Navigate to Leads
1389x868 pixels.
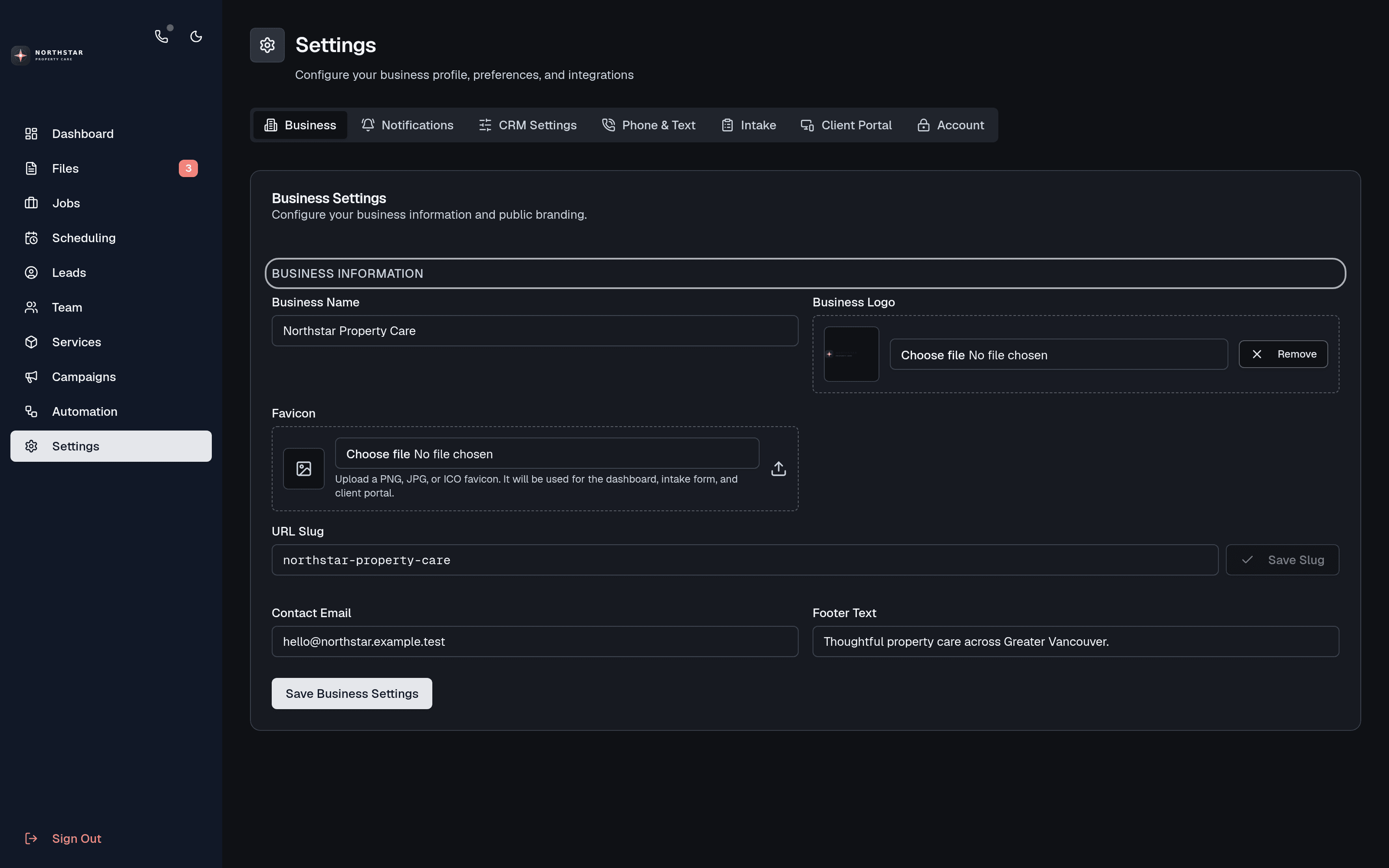[x=111, y=273]
